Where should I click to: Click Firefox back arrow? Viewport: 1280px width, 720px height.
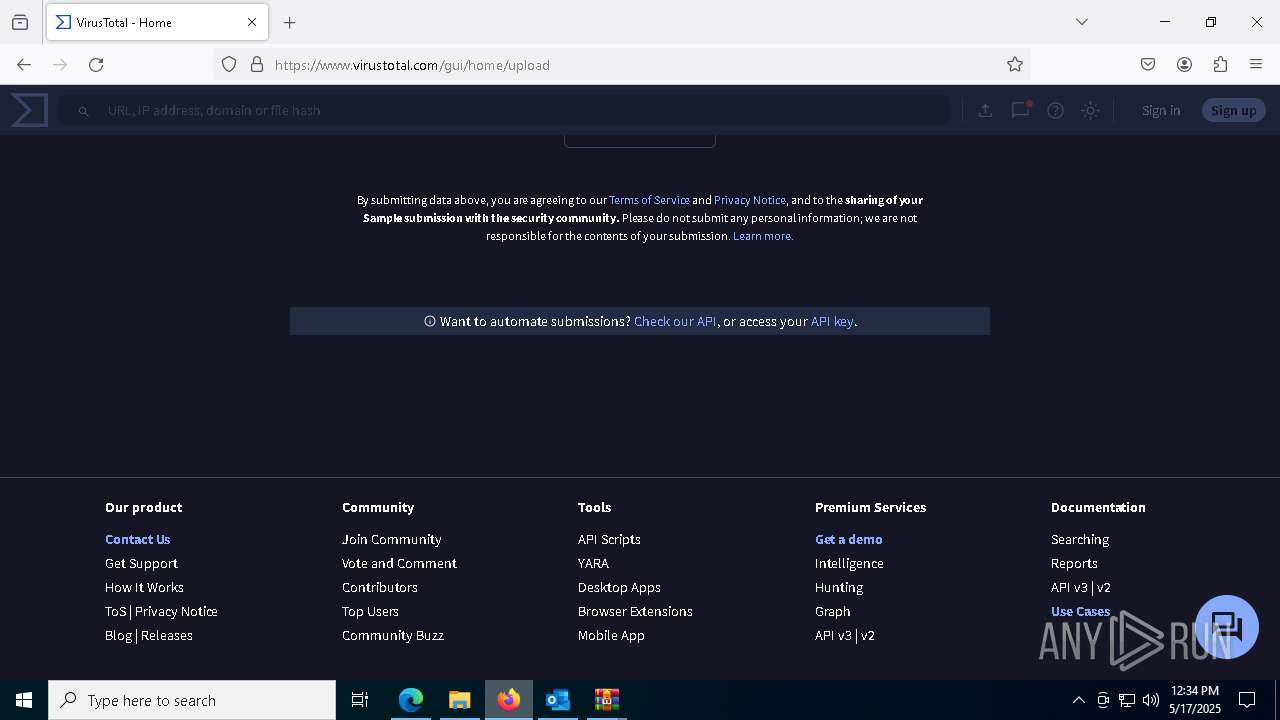24,65
